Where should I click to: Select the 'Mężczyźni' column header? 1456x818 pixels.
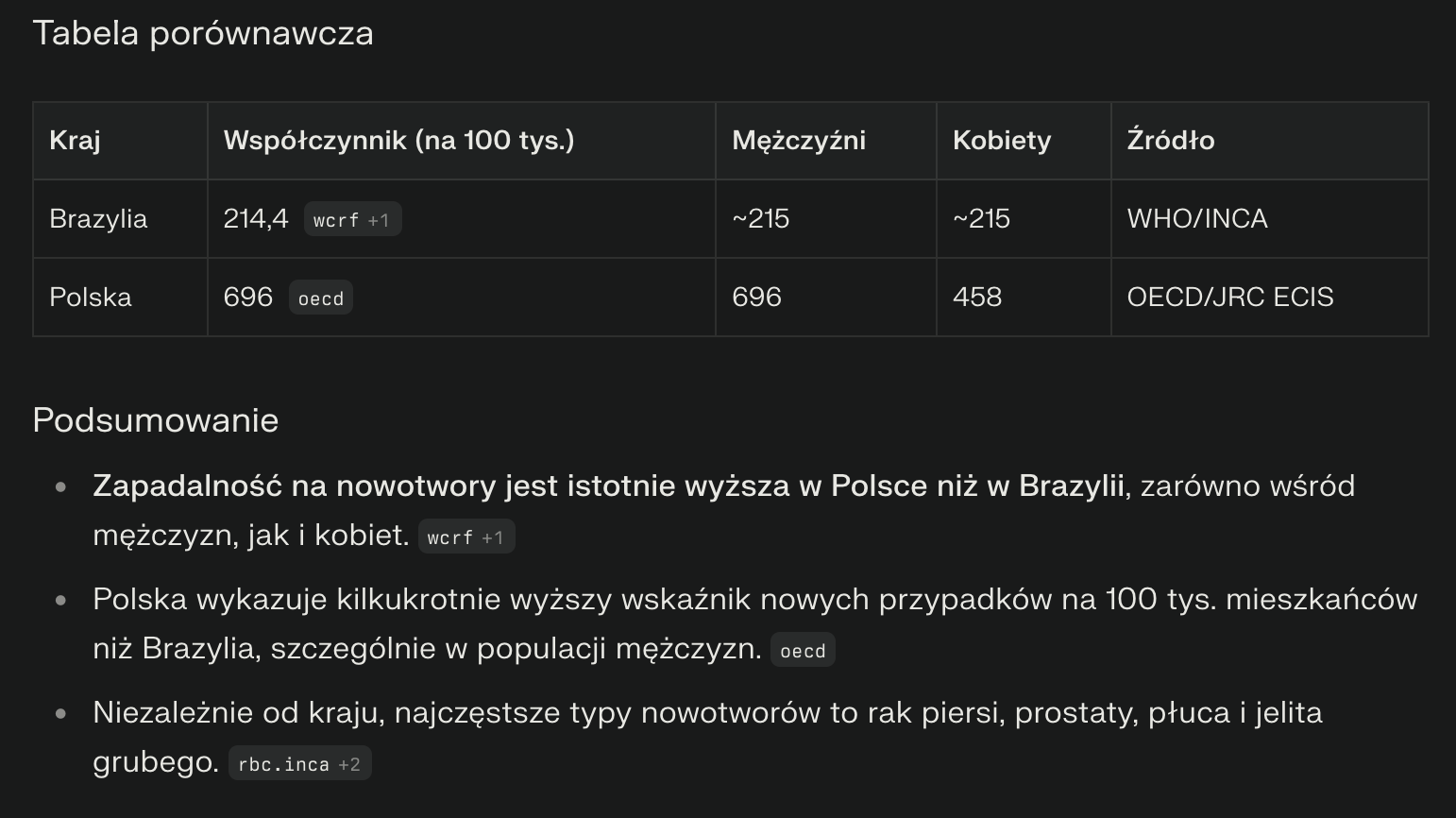799,141
